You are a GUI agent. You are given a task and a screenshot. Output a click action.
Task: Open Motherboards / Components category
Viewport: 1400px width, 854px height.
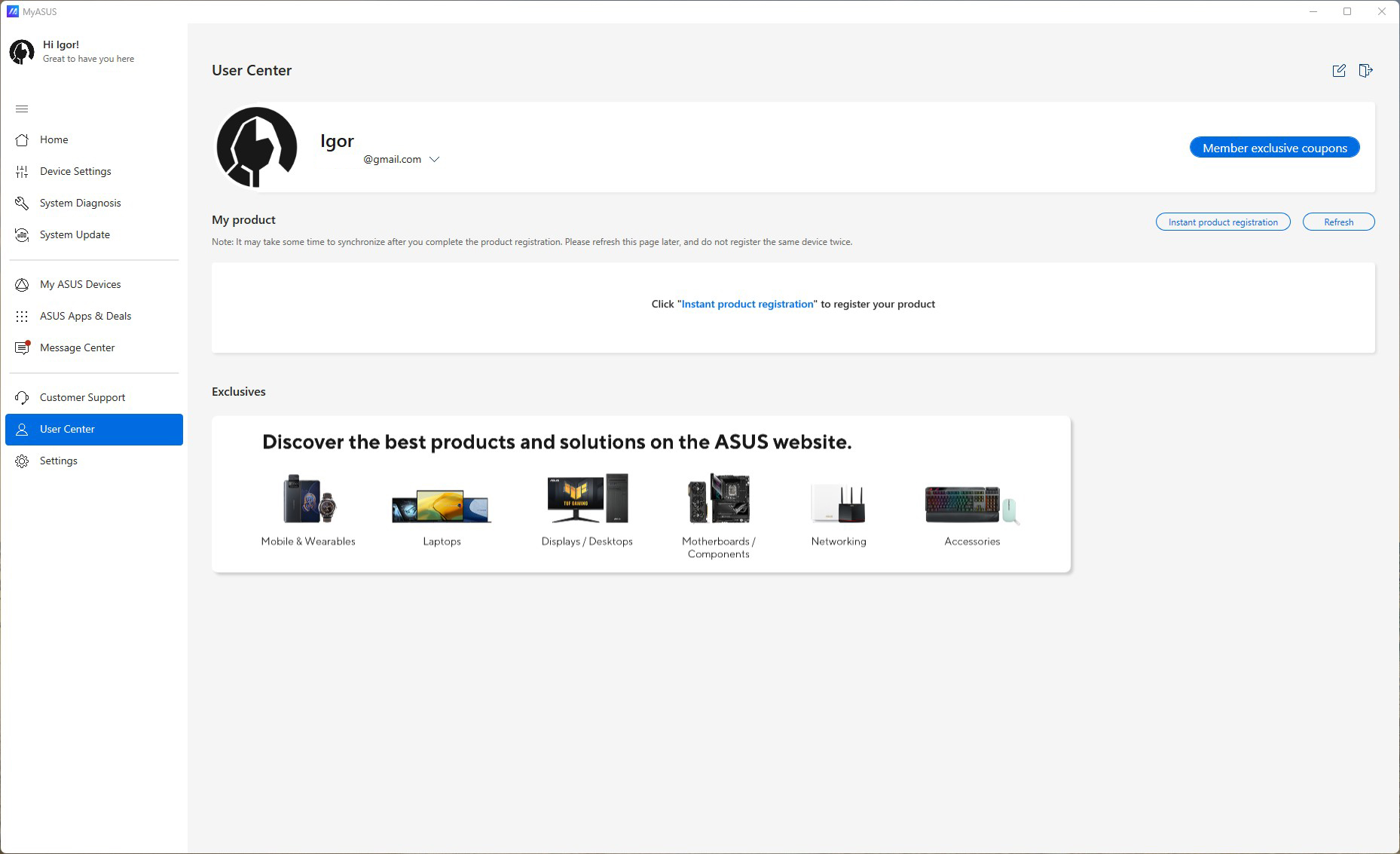(x=719, y=516)
